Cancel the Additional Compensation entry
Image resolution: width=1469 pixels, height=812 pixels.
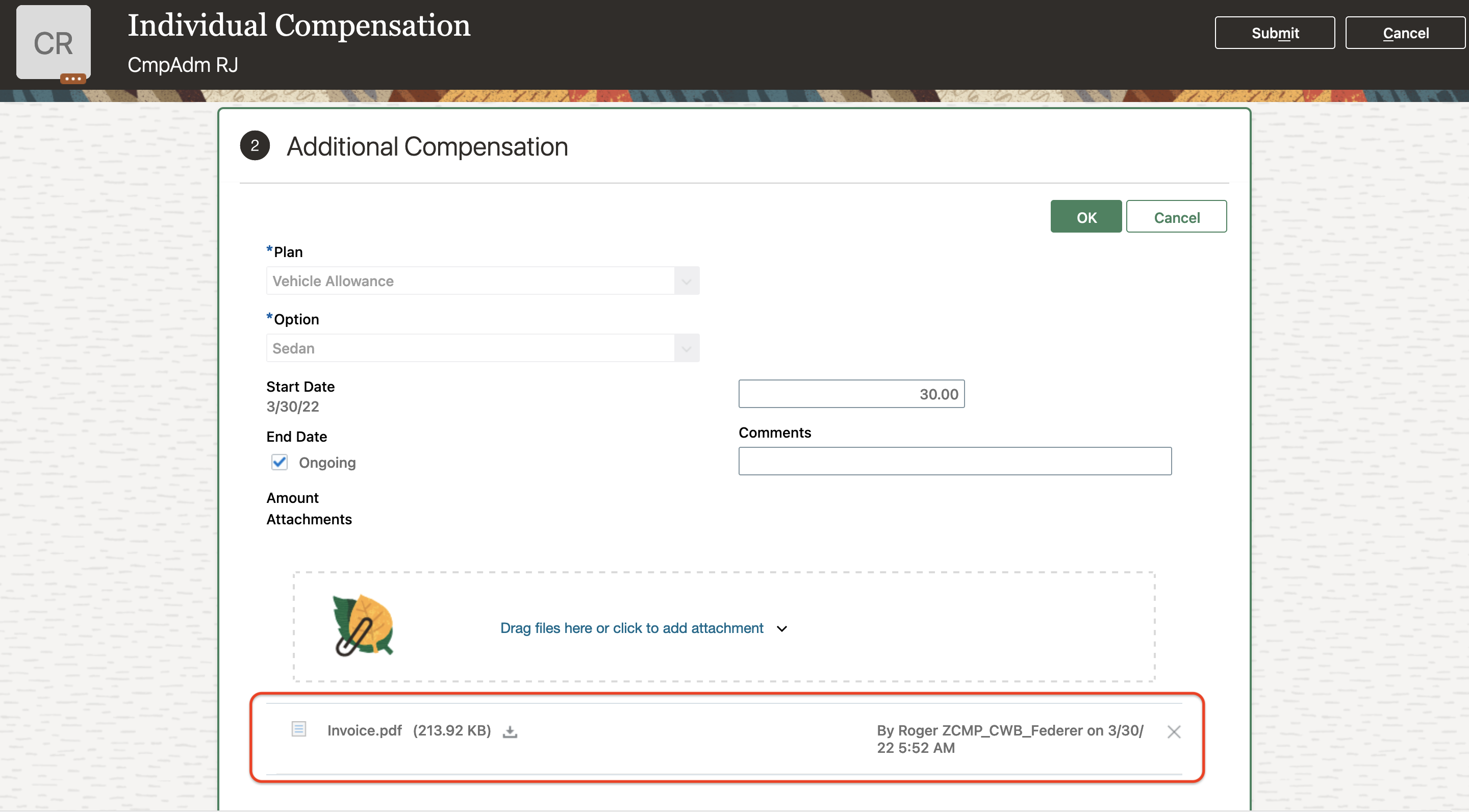pos(1176,217)
